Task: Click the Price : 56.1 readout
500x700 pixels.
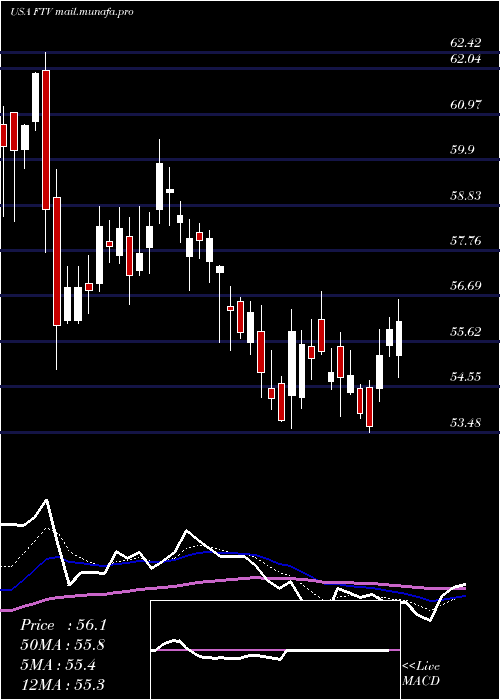Action: point(63,625)
